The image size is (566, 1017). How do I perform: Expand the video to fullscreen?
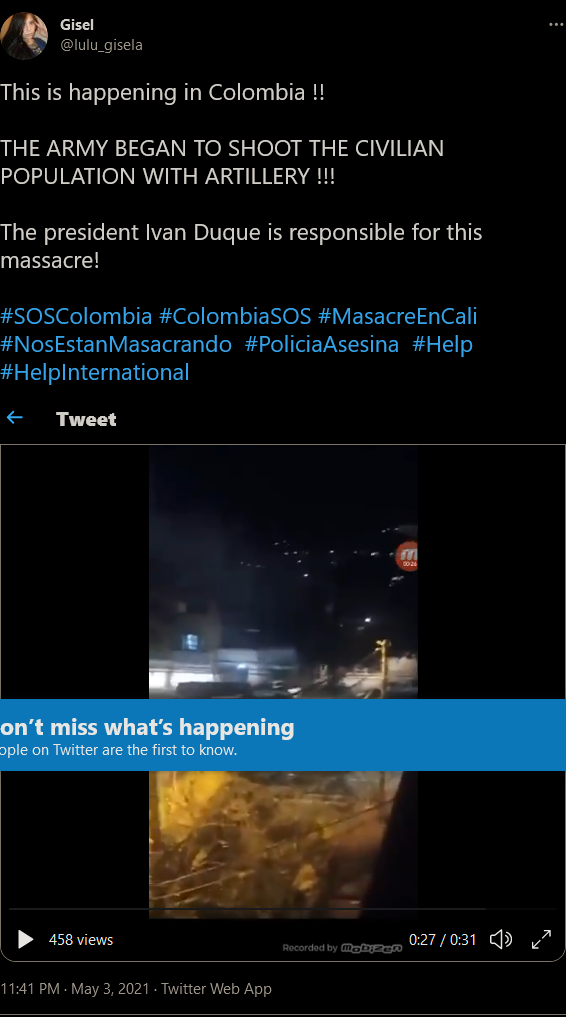(x=541, y=939)
